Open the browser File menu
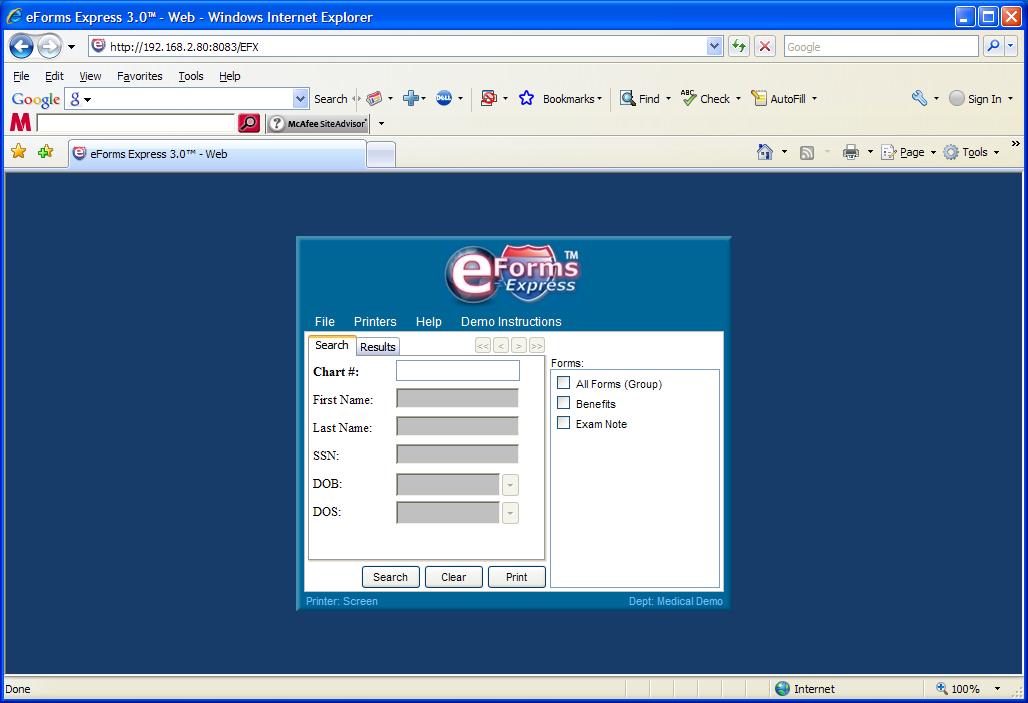 pyautogui.click(x=21, y=76)
